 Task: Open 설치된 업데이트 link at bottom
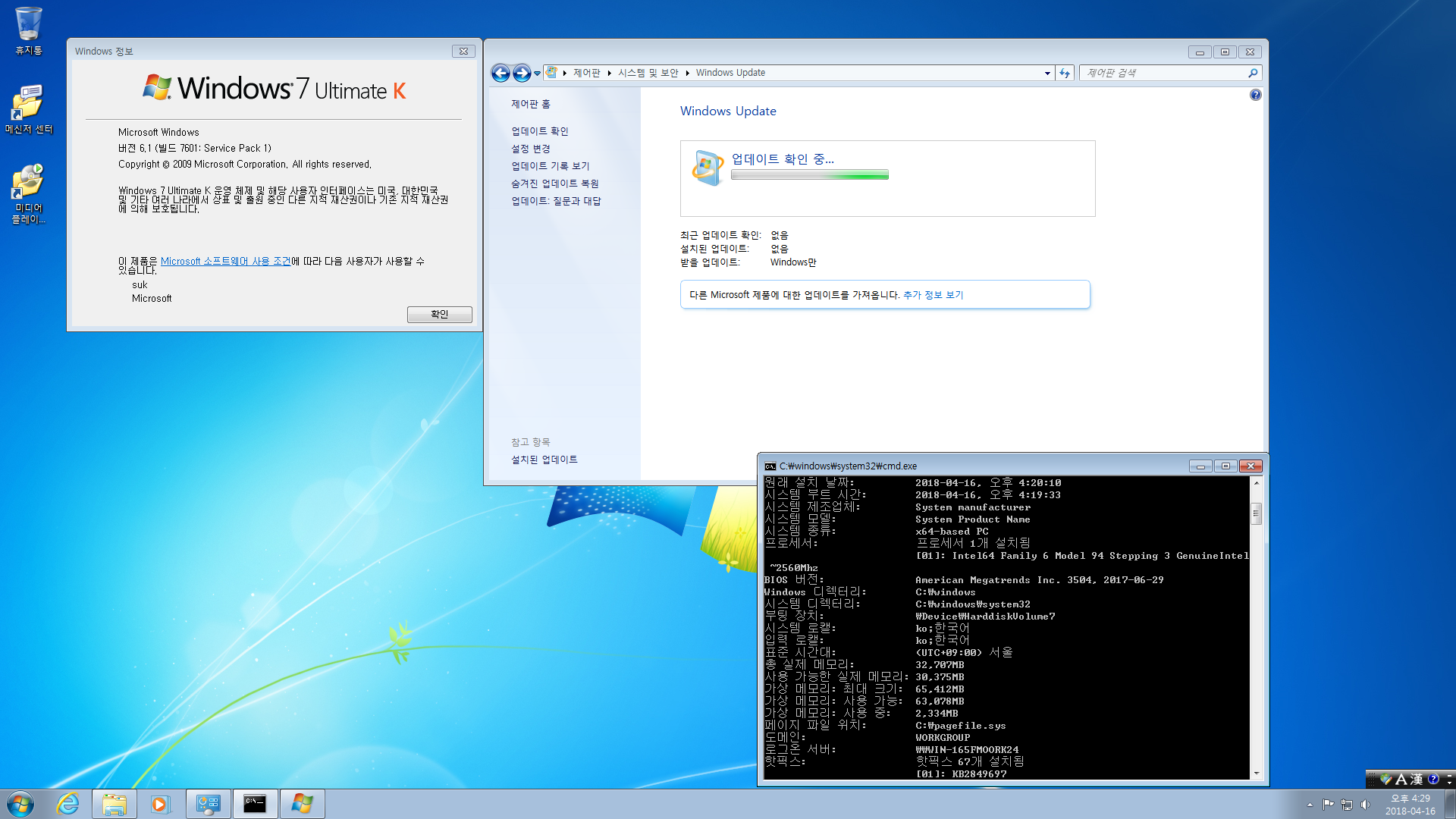[x=544, y=460]
